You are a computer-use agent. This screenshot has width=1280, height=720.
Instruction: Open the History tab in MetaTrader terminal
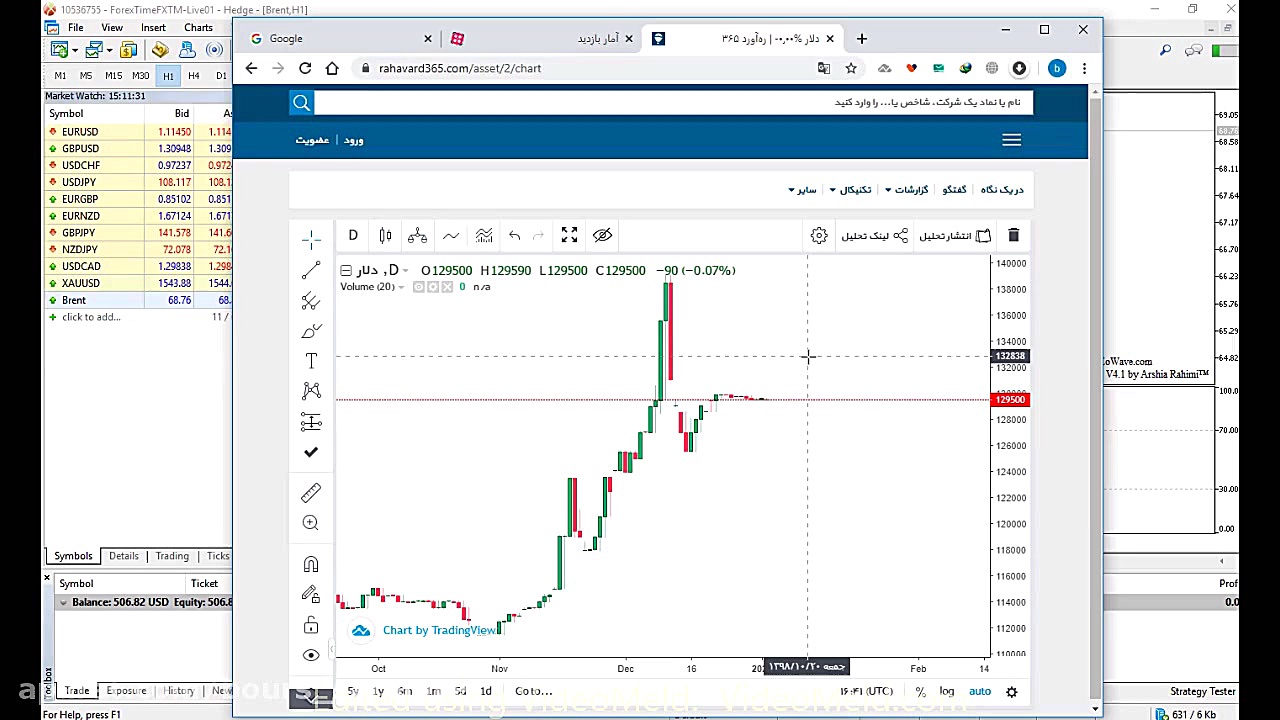(x=179, y=690)
